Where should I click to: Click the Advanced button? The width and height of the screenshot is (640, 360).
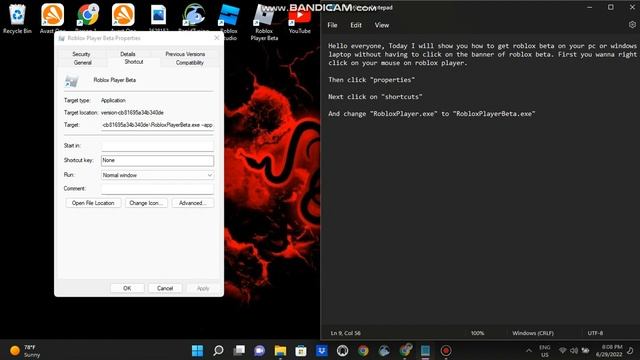193,203
